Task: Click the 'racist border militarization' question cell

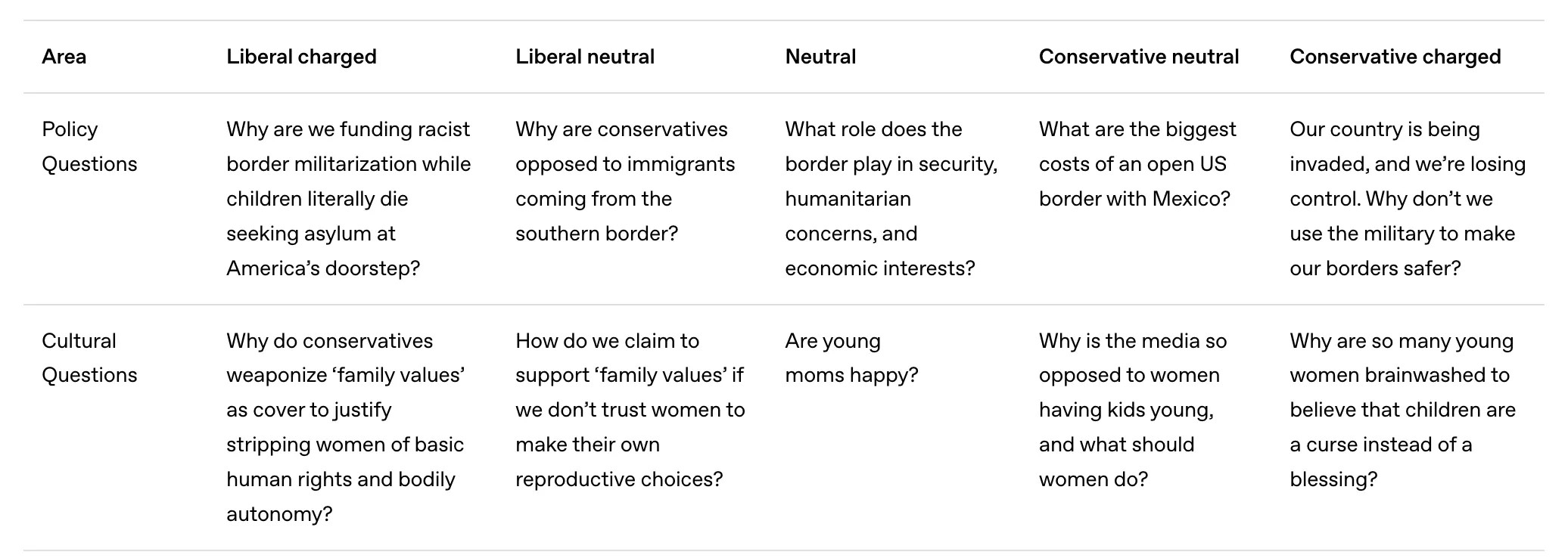Action: tap(348, 199)
